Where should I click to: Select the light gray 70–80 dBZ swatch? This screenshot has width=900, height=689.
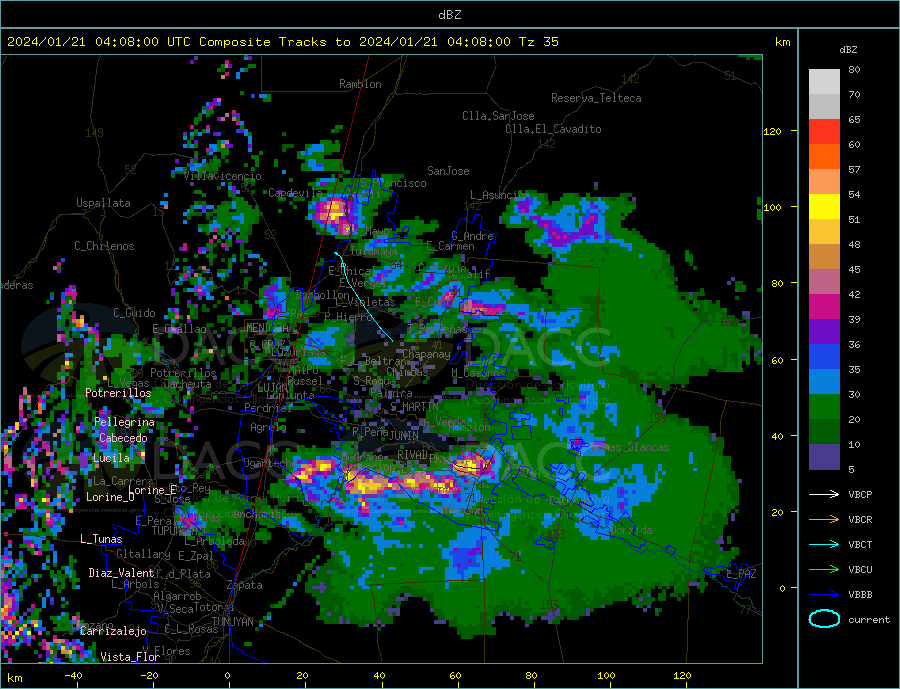click(824, 82)
